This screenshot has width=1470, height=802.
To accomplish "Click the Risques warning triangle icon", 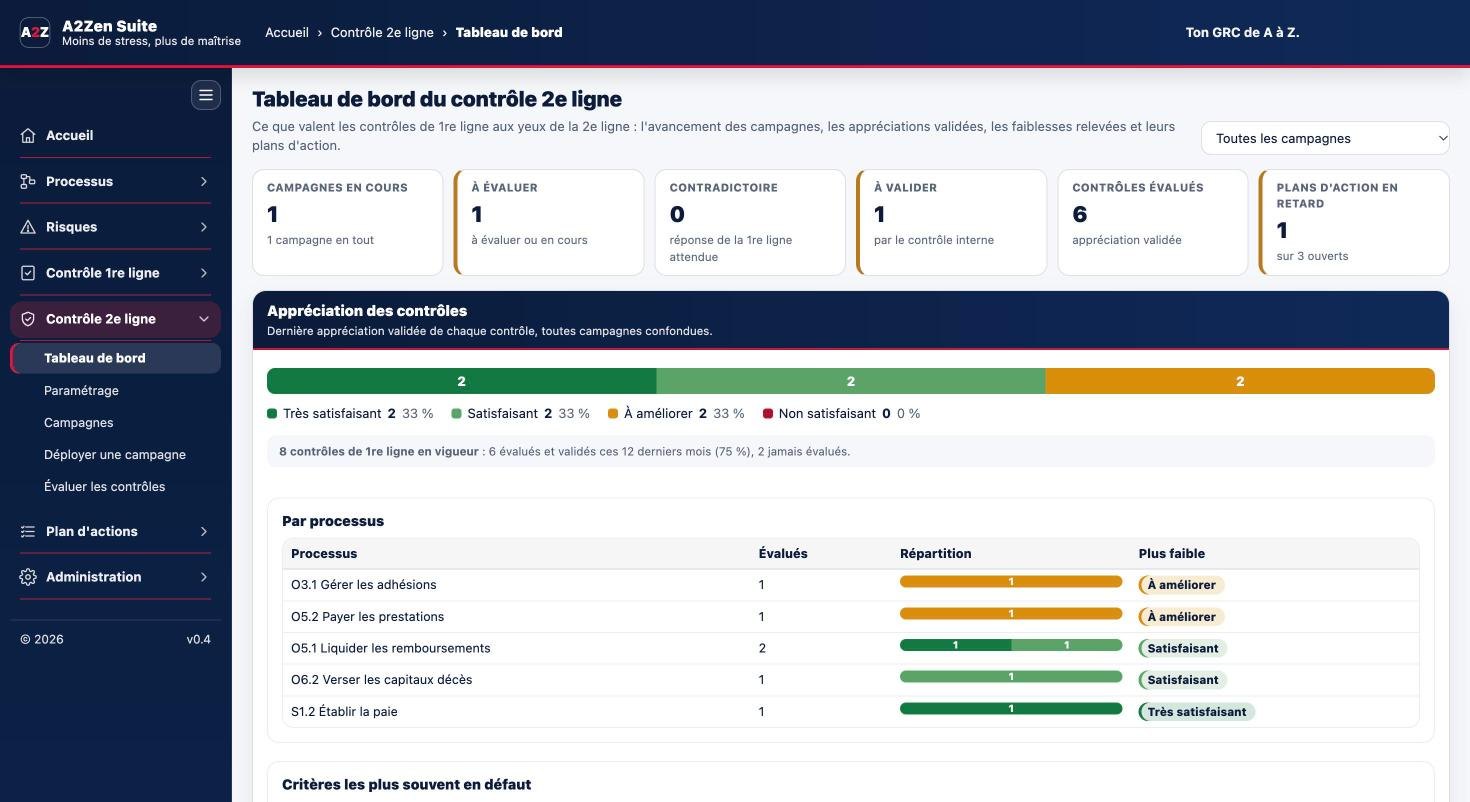I will click(28, 227).
